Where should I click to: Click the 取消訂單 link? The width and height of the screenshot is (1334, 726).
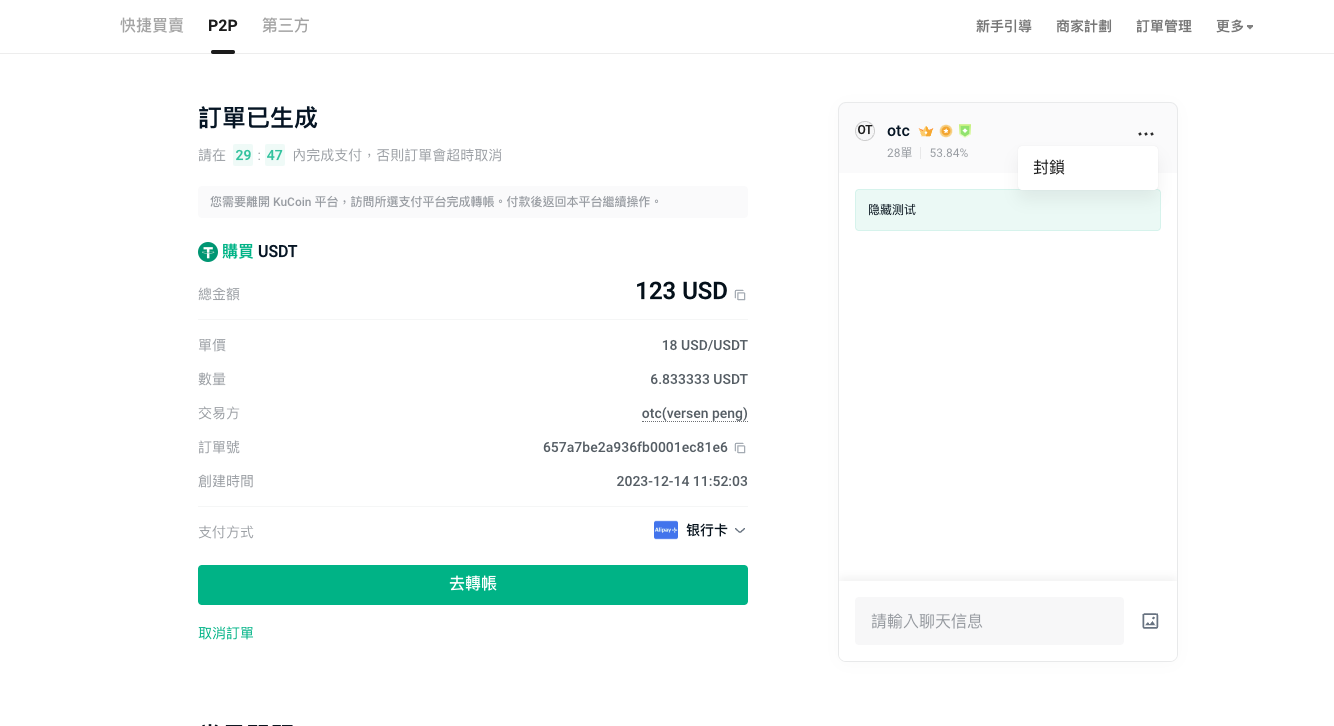(226, 633)
